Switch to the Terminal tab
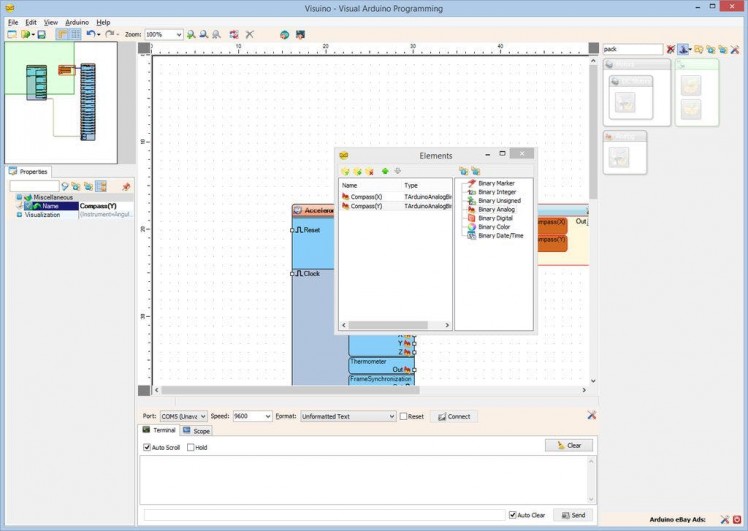 tap(159, 430)
